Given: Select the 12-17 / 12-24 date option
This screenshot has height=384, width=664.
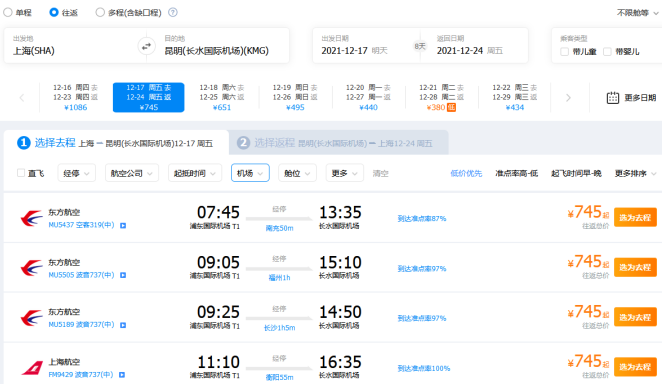Looking at the screenshot, I should click(x=149, y=97).
